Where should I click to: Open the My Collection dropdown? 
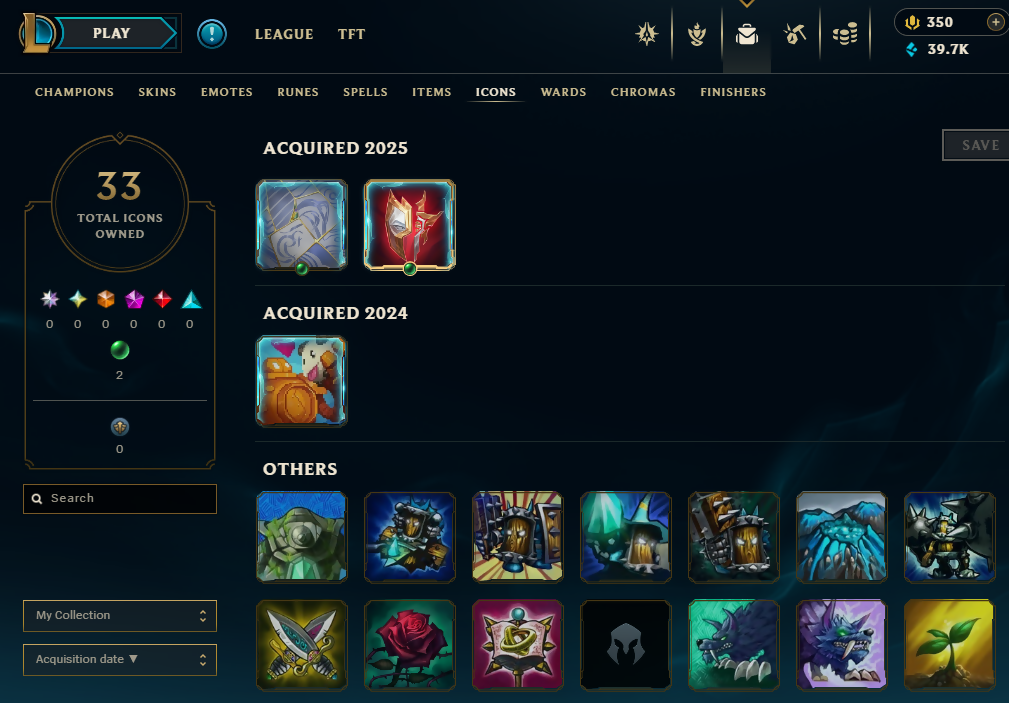(120, 615)
